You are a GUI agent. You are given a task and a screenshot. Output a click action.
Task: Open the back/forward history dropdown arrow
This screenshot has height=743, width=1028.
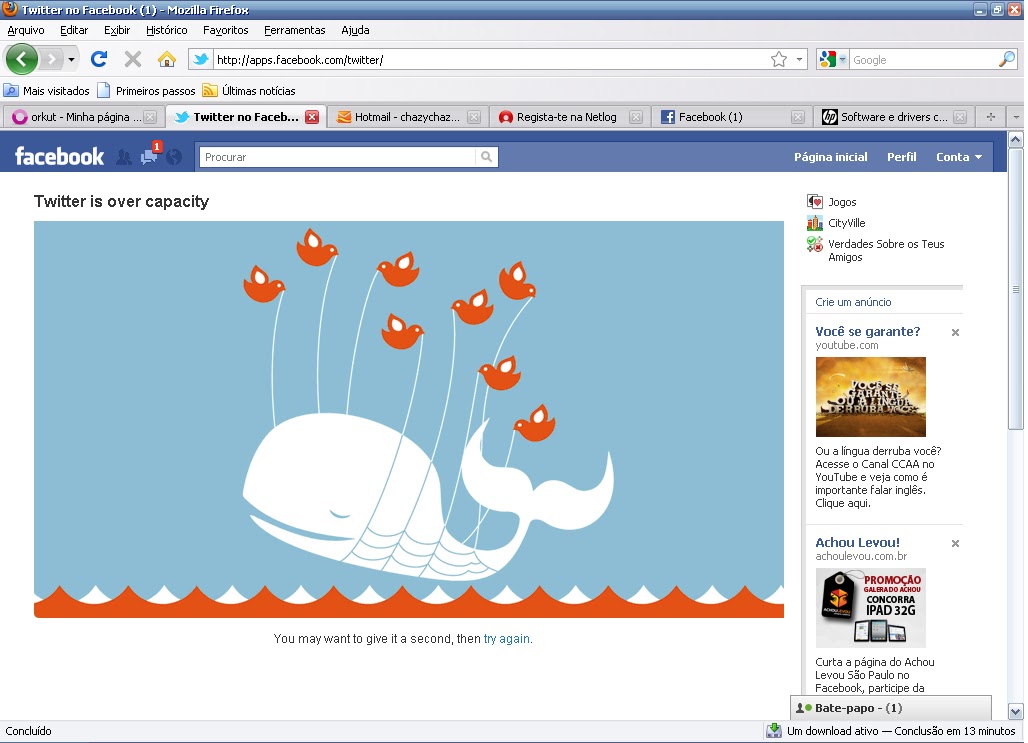[x=71, y=60]
